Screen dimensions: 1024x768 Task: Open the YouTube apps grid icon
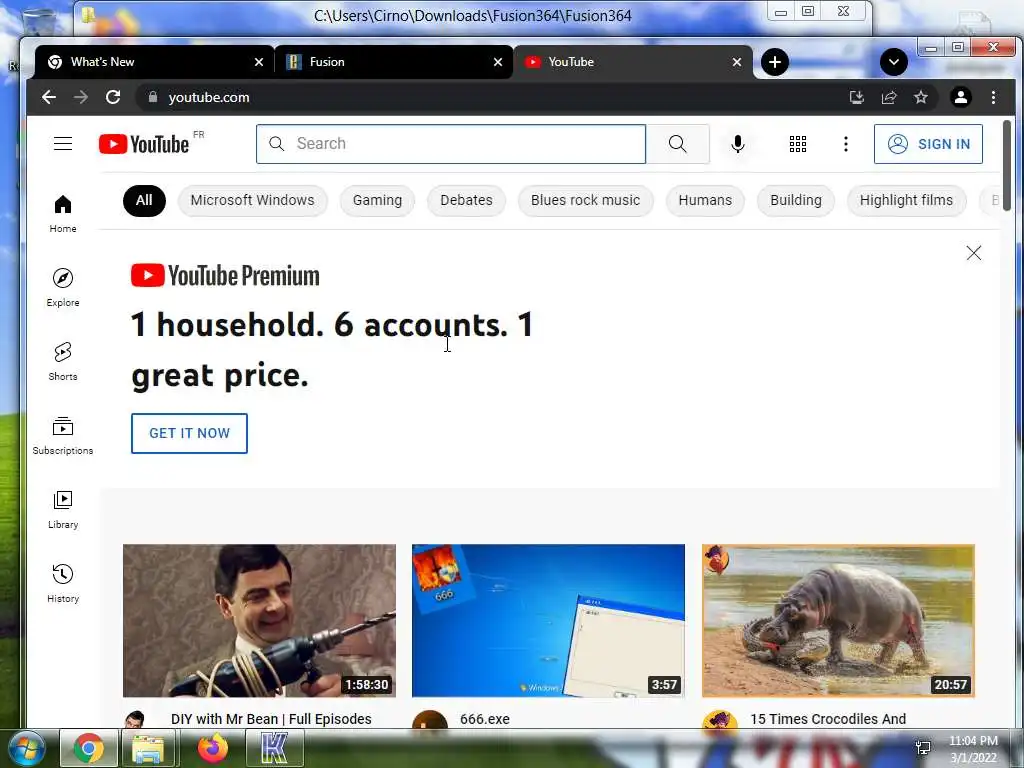pyautogui.click(x=797, y=144)
